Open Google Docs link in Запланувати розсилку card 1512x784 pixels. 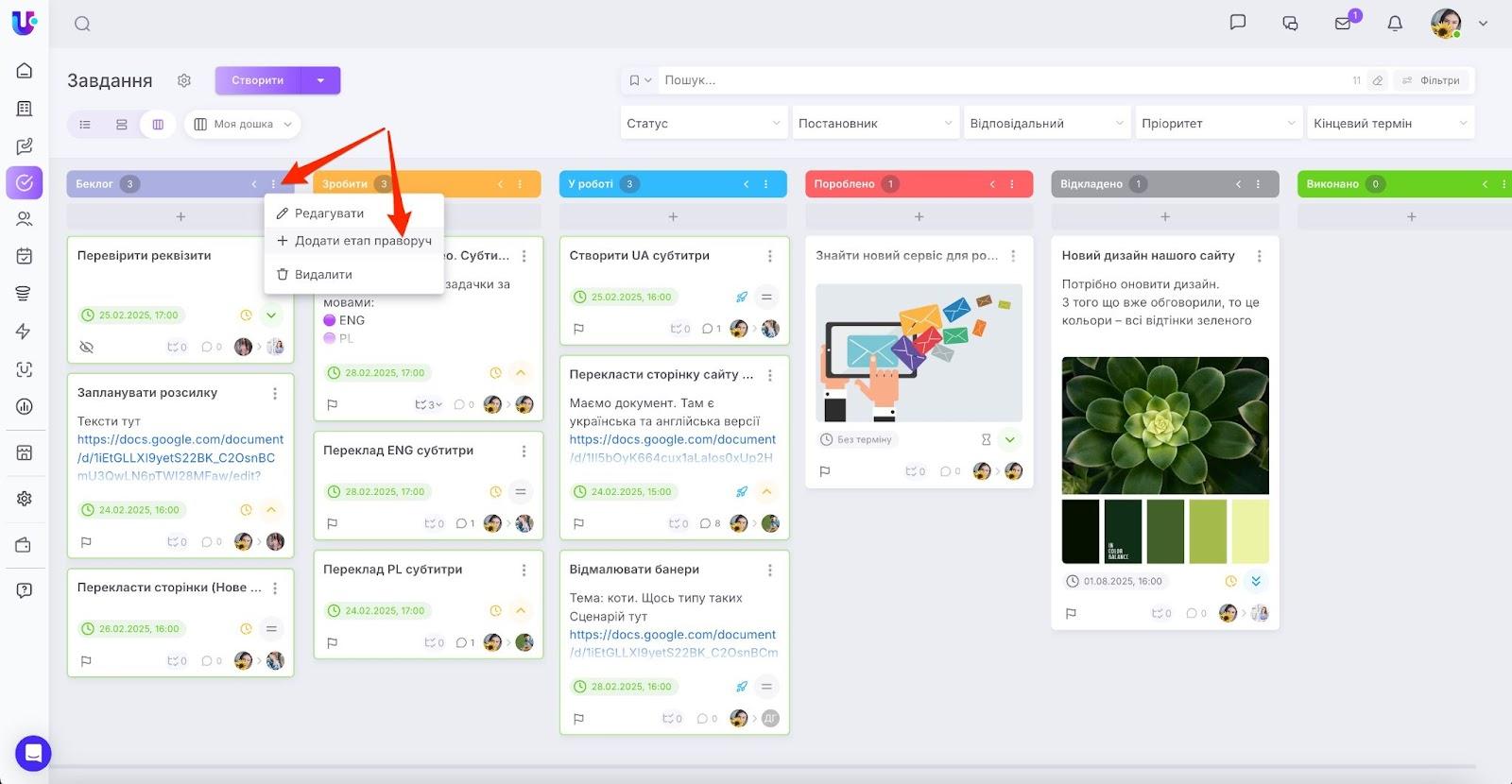(180, 457)
